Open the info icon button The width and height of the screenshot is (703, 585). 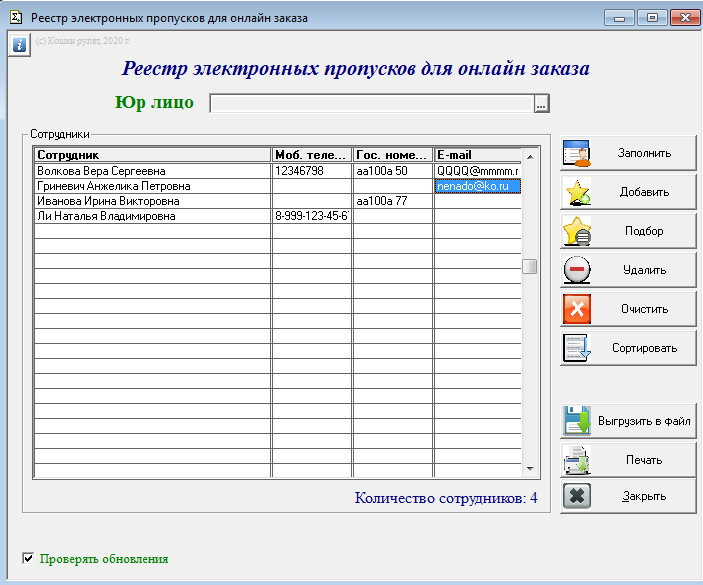pyautogui.click(x=19, y=45)
